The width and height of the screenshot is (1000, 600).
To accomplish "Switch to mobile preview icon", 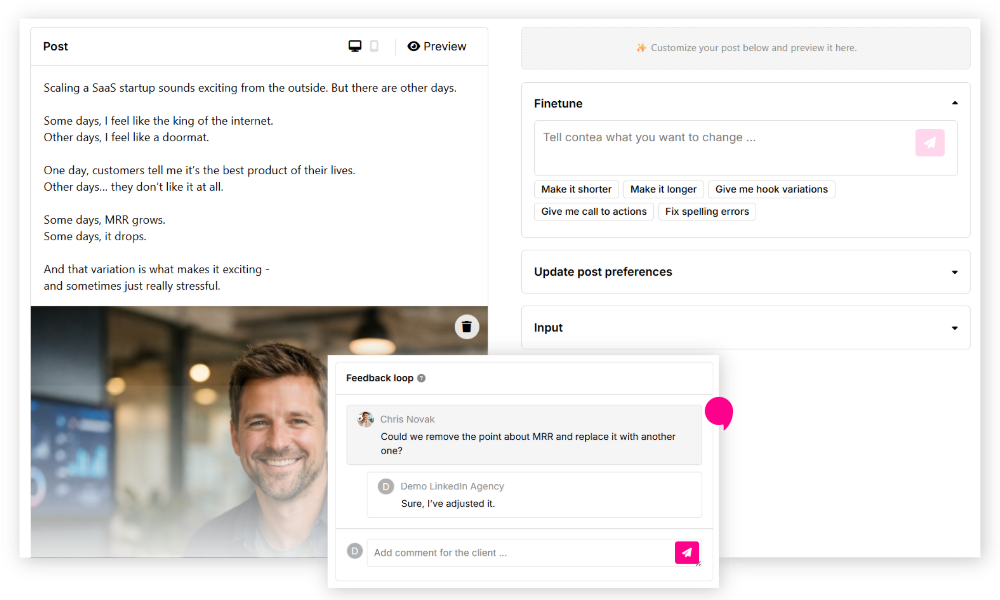I will tap(374, 46).
